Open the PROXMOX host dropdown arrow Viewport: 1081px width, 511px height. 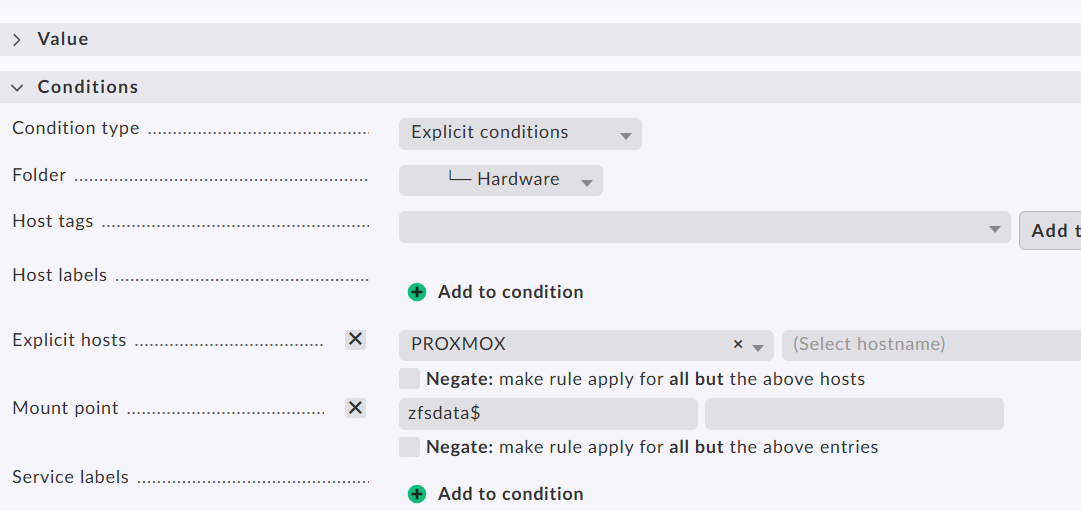point(758,346)
